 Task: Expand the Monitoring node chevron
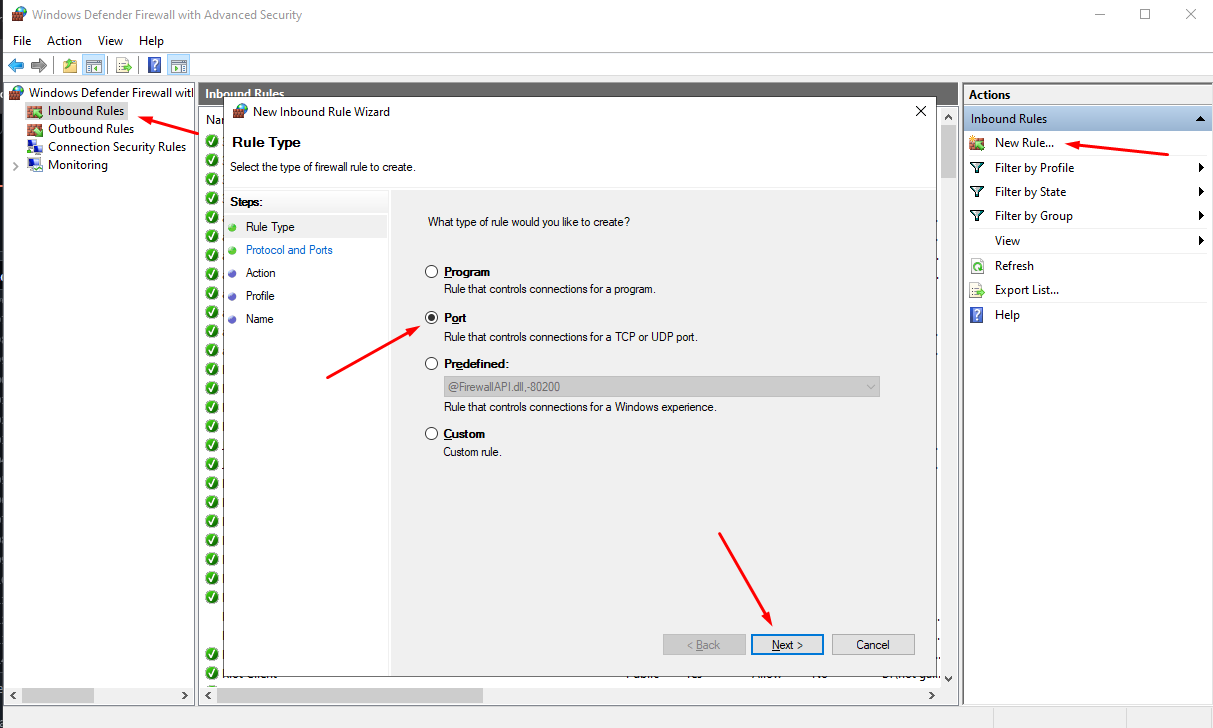click(15, 166)
